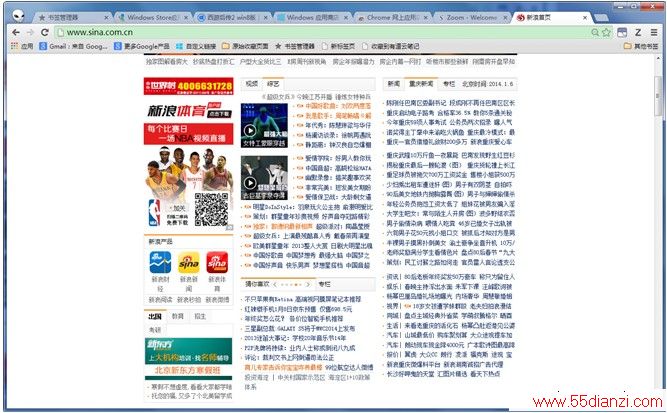Click the NBA视频直播 red banner

point(188,134)
